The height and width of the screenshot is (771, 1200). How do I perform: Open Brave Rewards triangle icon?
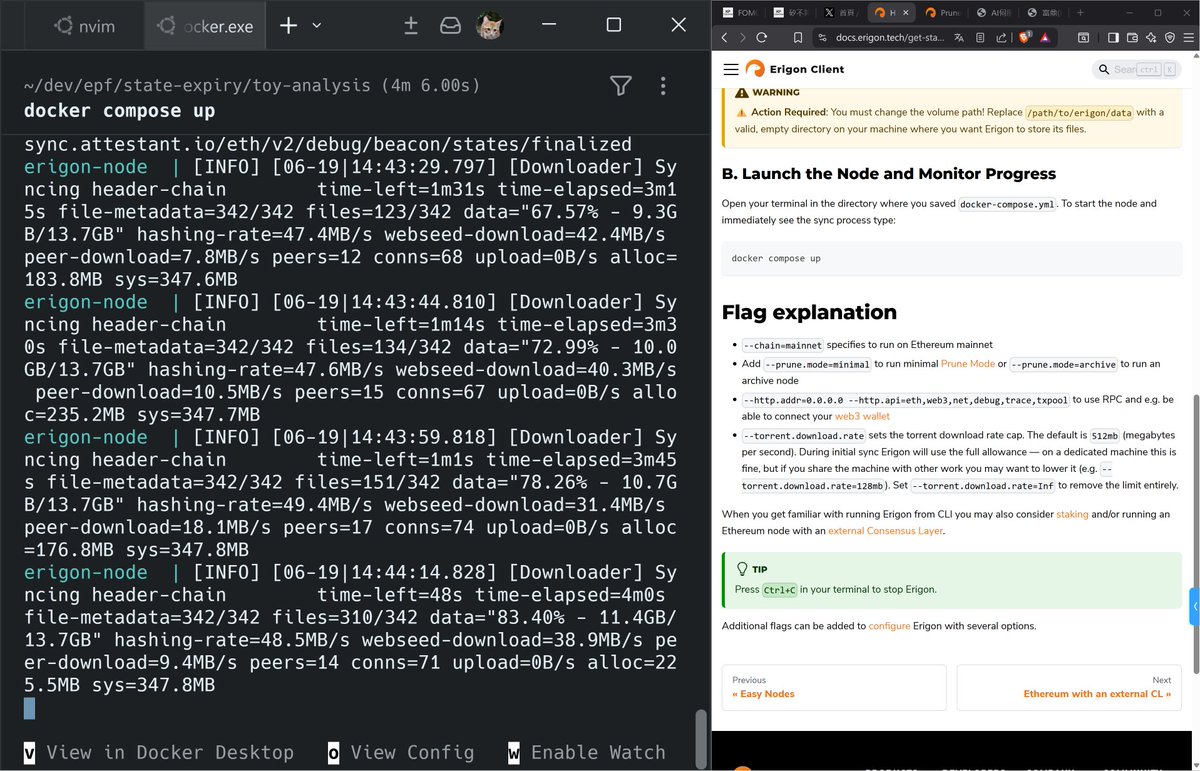pos(1045,38)
